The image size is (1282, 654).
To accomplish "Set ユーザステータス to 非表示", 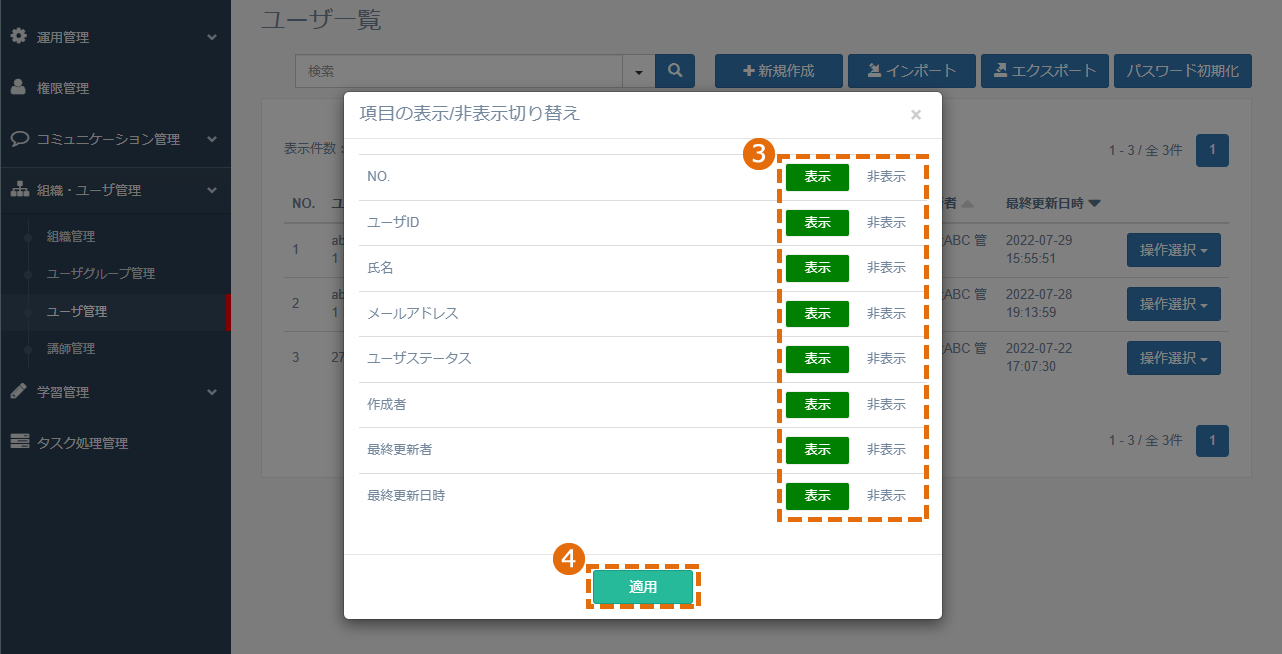I will pos(886,359).
